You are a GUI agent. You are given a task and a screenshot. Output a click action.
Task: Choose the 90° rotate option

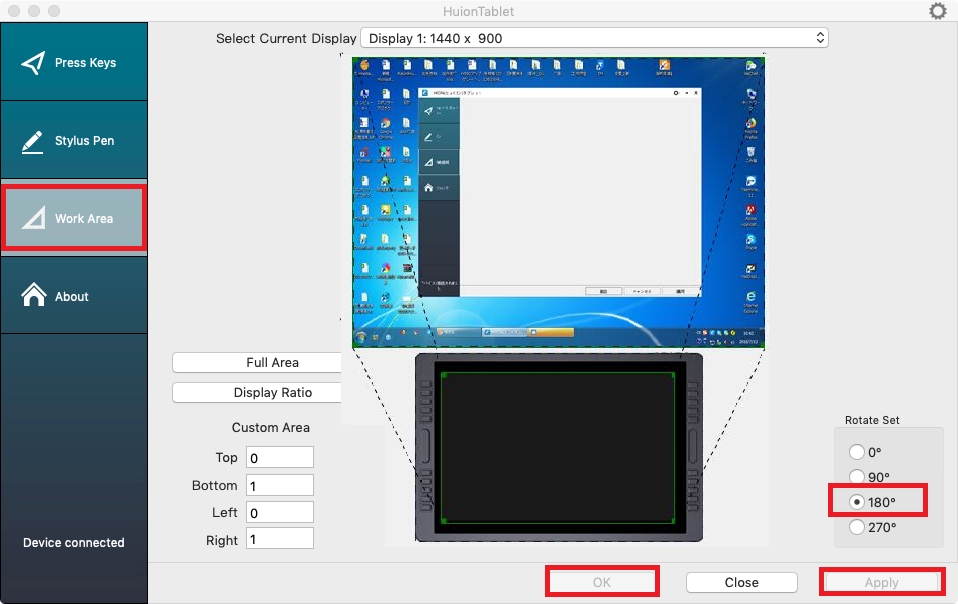(857, 476)
